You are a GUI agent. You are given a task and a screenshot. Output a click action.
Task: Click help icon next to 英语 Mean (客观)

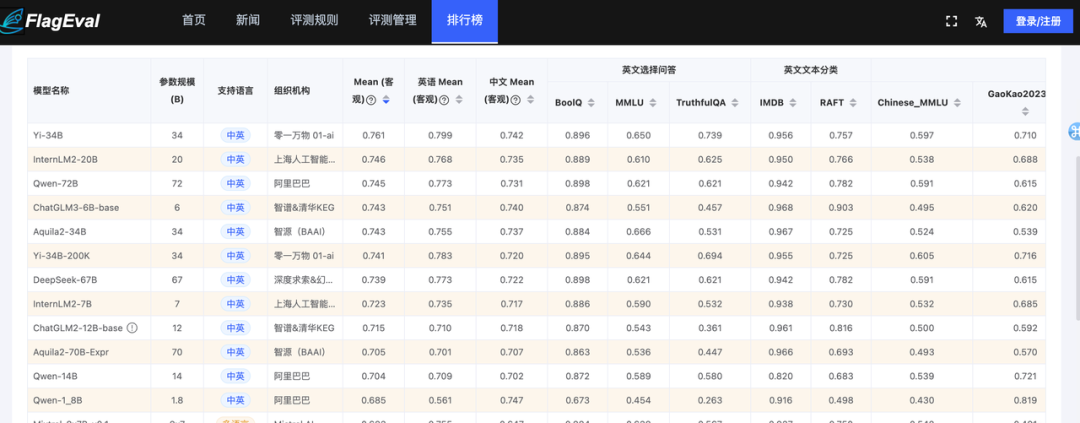pyautogui.click(x=444, y=101)
